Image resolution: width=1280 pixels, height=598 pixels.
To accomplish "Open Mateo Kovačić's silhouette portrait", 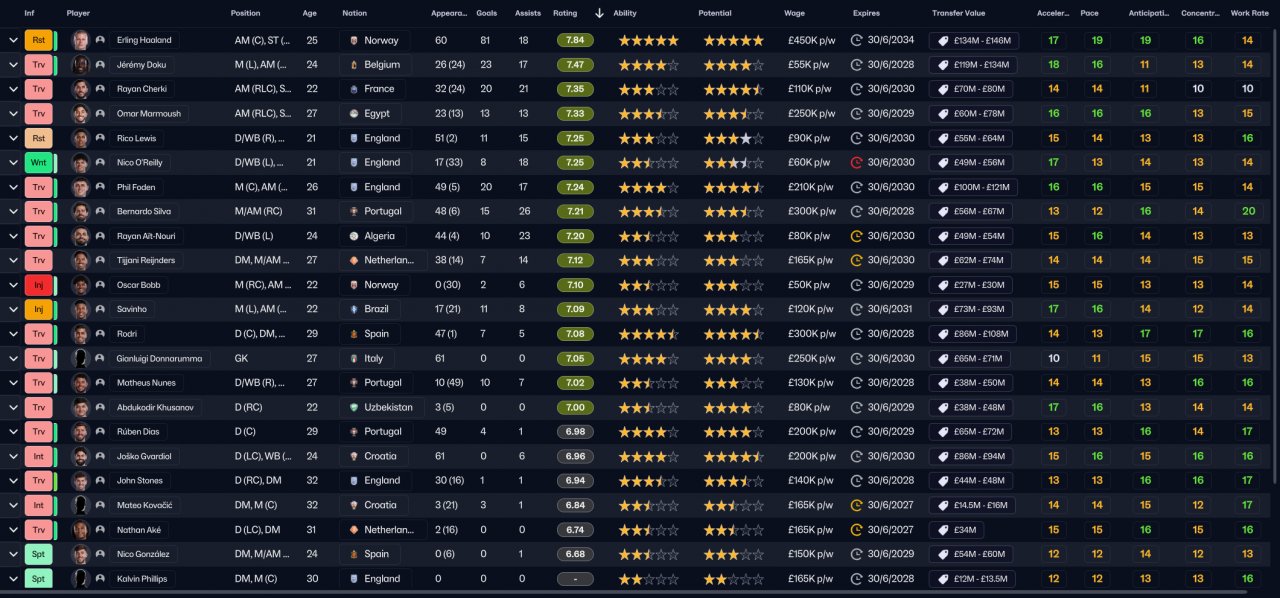I will click(81, 505).
